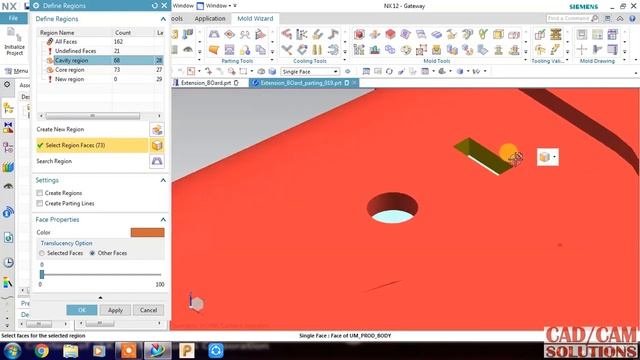Click the checkmark validation icon in Tooling Validation
640x360 pixels.
pyautogui.click(x=540, y=34)
